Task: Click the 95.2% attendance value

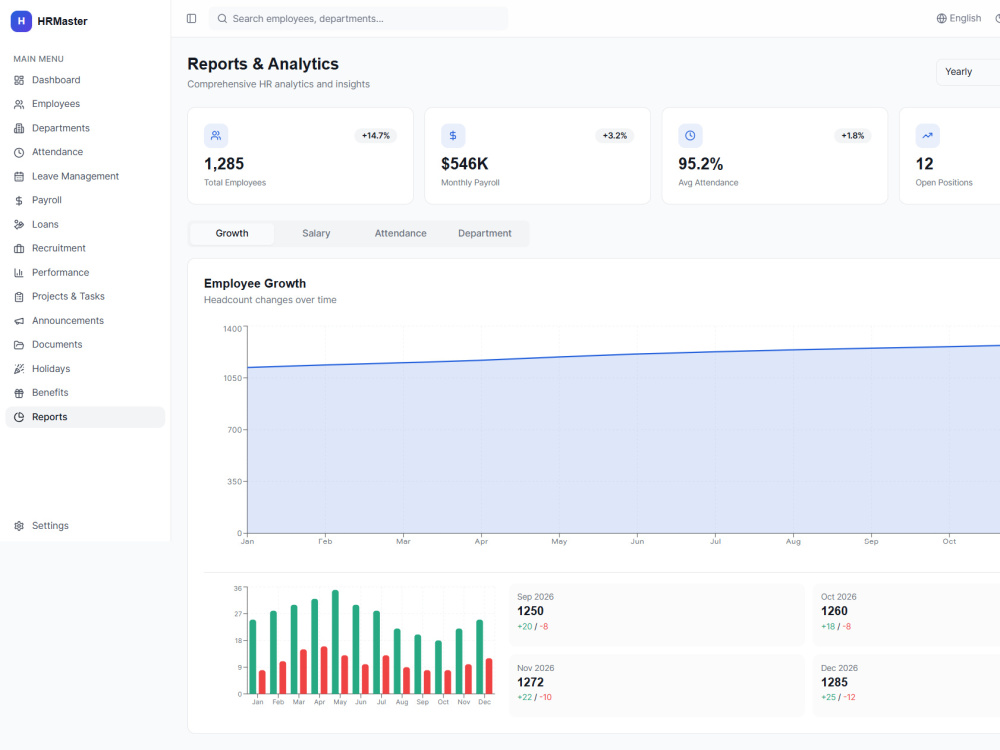Action: [701, 164]
